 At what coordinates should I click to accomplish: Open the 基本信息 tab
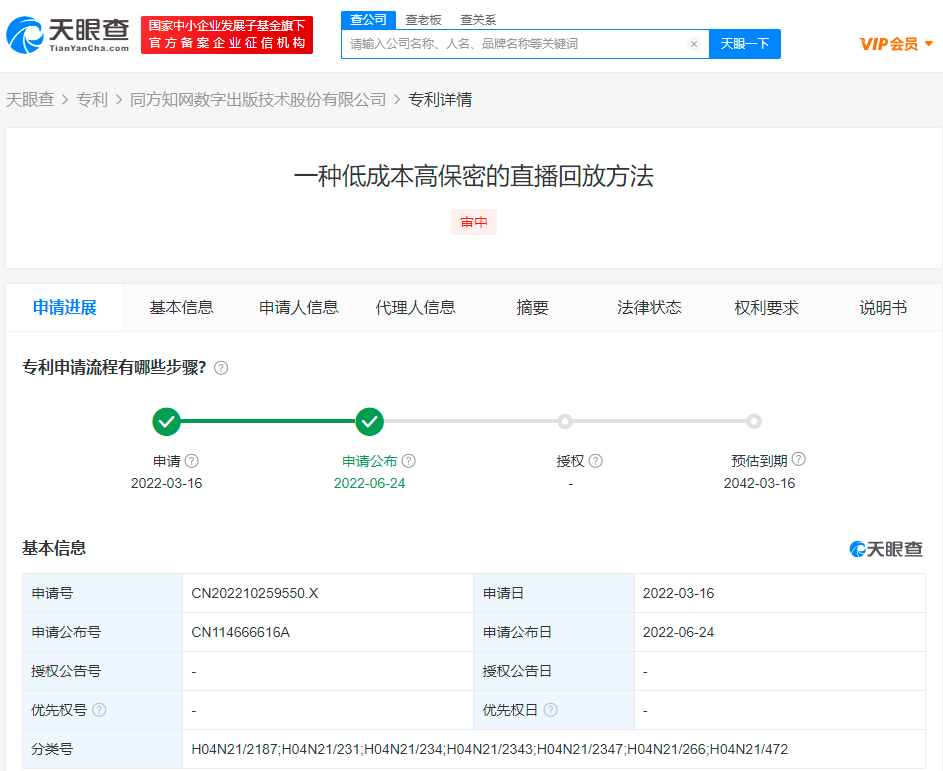pyautogui.click(x=182, y=308)
